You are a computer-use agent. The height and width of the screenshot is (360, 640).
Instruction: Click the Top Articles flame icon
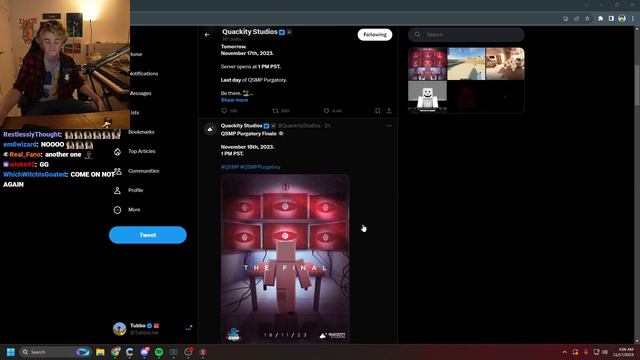tap(118, 152)
